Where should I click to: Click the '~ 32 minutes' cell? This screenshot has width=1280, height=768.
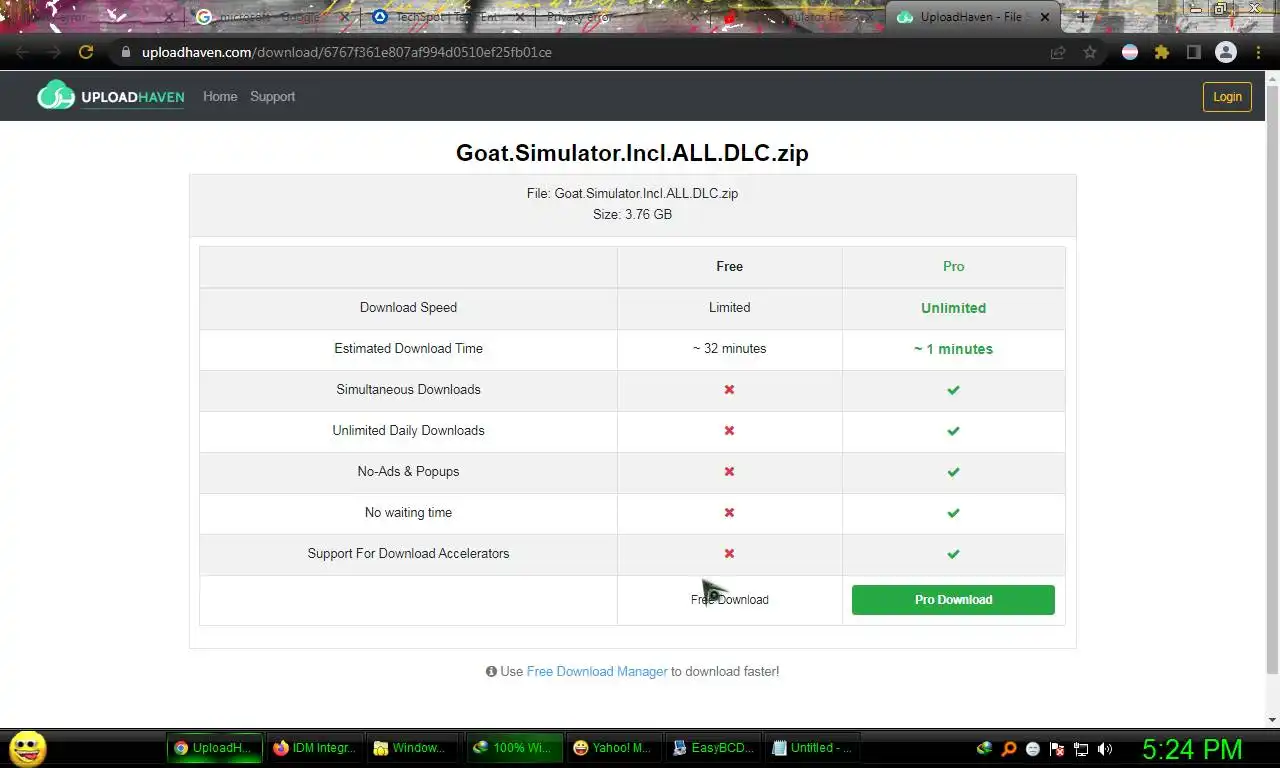pyautogui.click(x=730, y=348)
